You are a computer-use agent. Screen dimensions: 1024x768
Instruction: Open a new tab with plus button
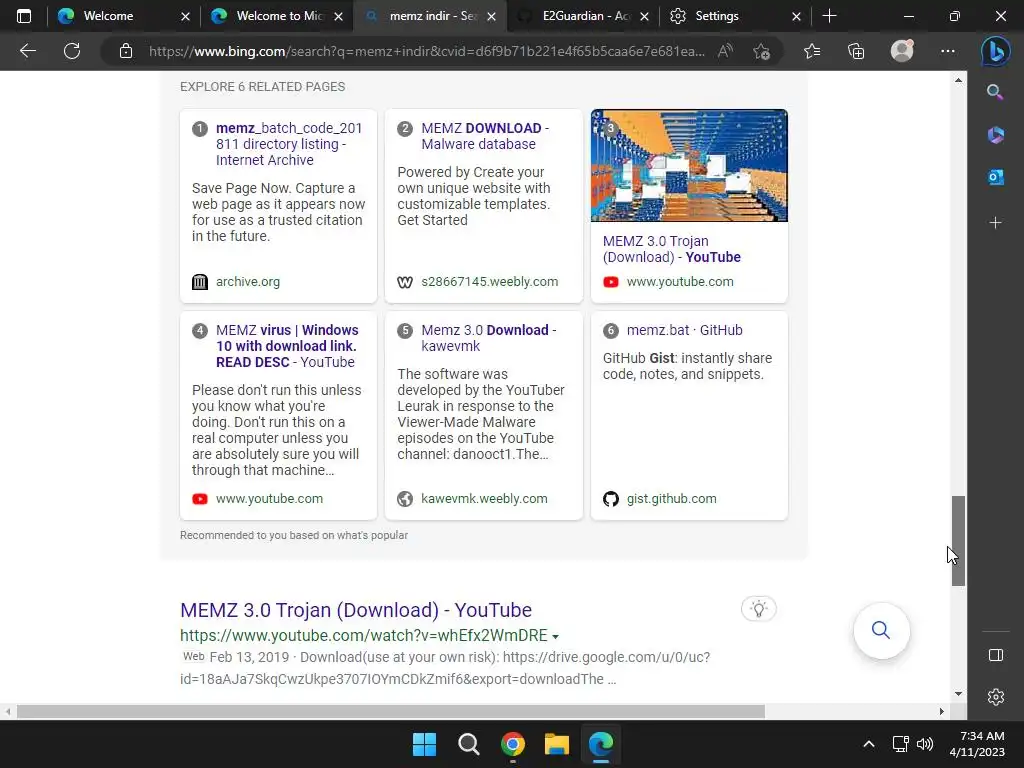point(829,16)
